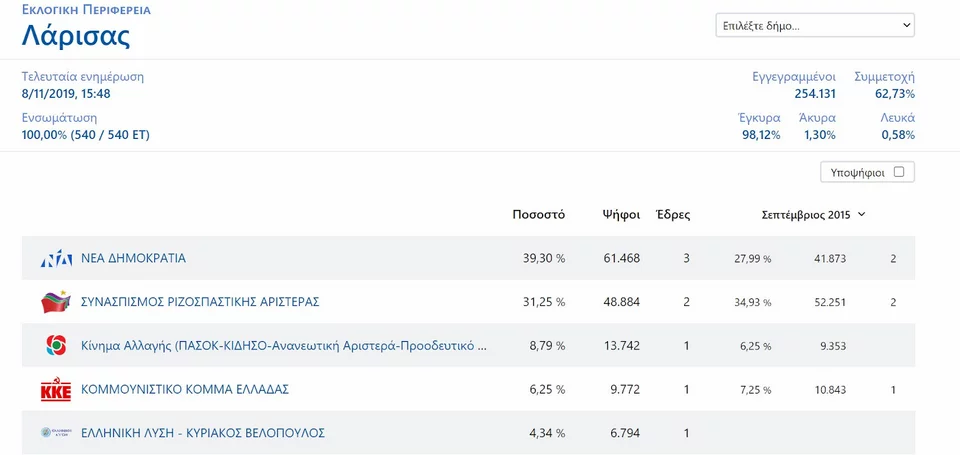Click the Άκυρα label
Screen dimensions: 960x455
pos(817,118)
